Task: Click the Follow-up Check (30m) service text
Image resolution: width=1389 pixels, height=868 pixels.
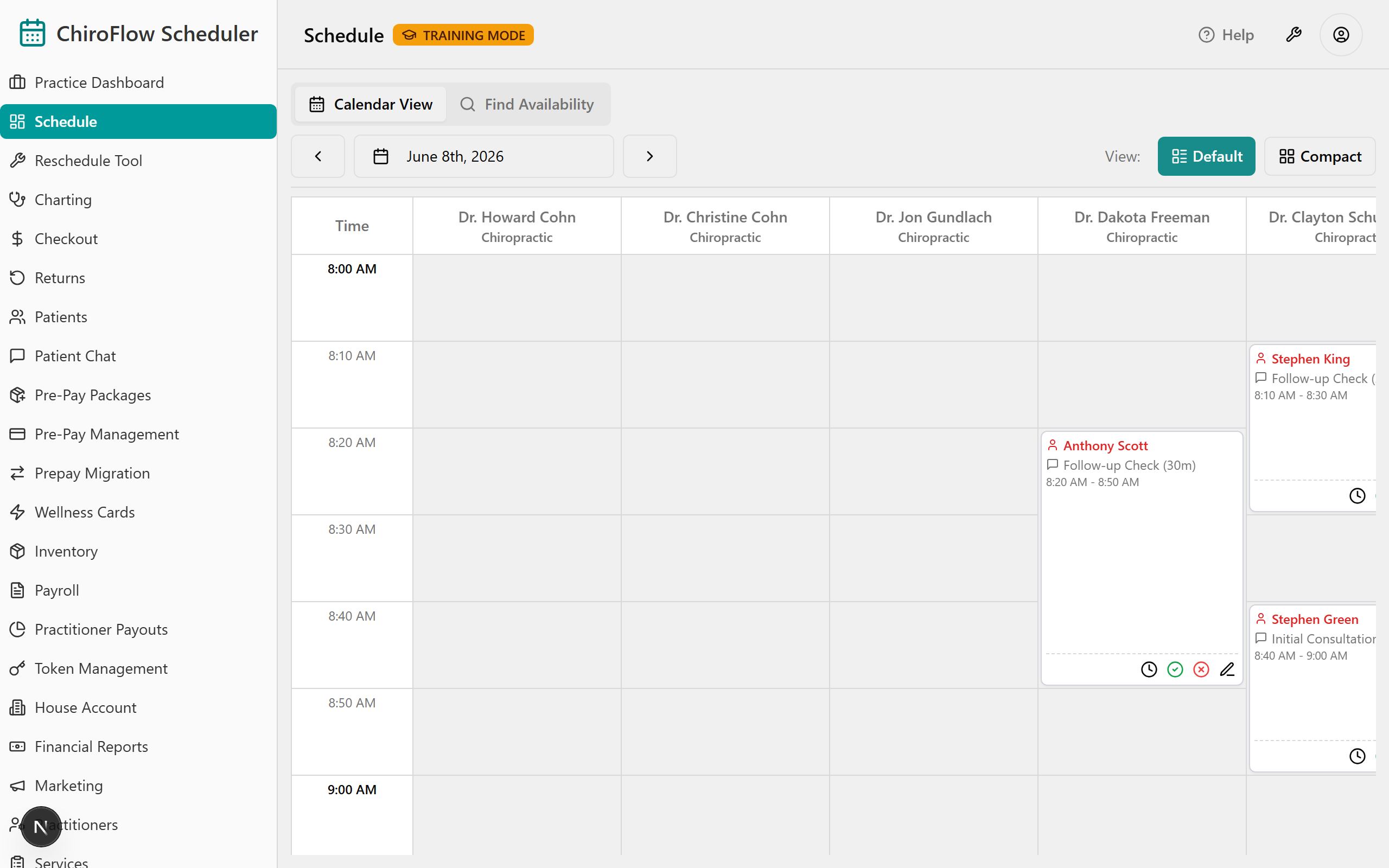Action: [x=1129, y=465]
